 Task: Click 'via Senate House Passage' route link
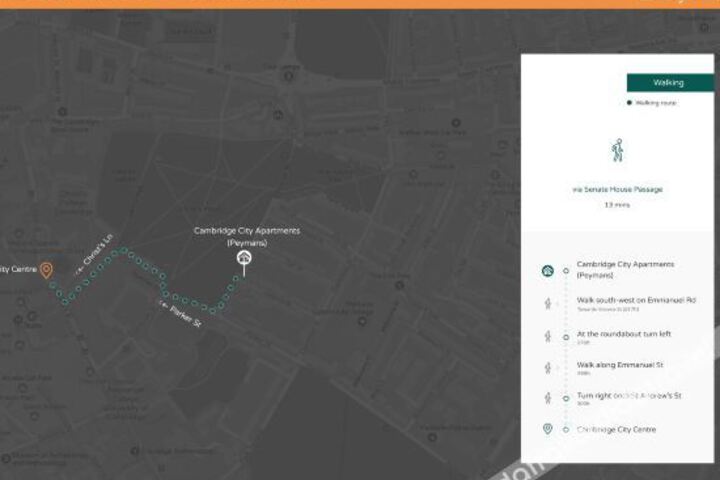617,189
